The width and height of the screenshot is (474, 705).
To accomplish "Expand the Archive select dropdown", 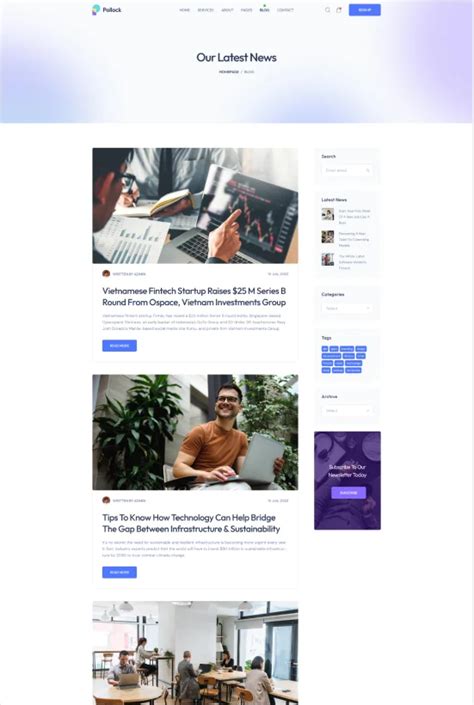I will [x=347, y=411].
